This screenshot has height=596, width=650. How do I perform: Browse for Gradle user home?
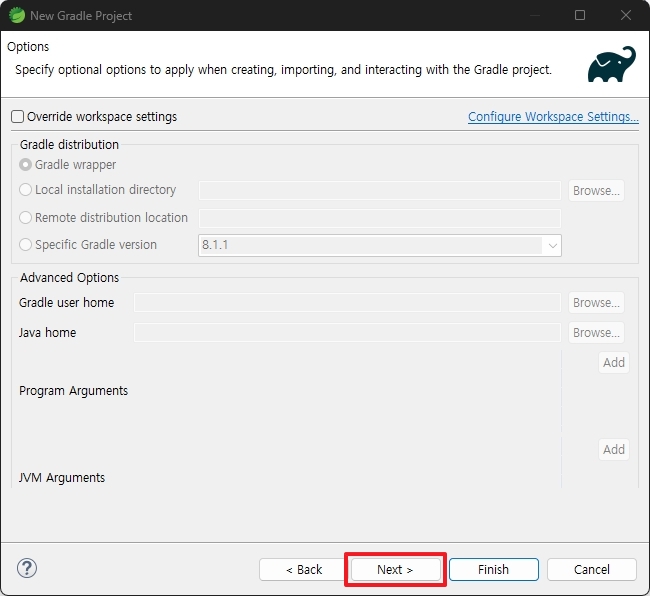tap(596, 303)
